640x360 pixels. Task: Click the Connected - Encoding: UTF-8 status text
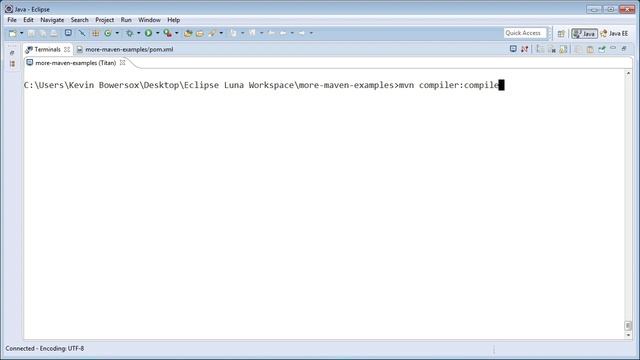pyautogui.click(x=44, y=349)
